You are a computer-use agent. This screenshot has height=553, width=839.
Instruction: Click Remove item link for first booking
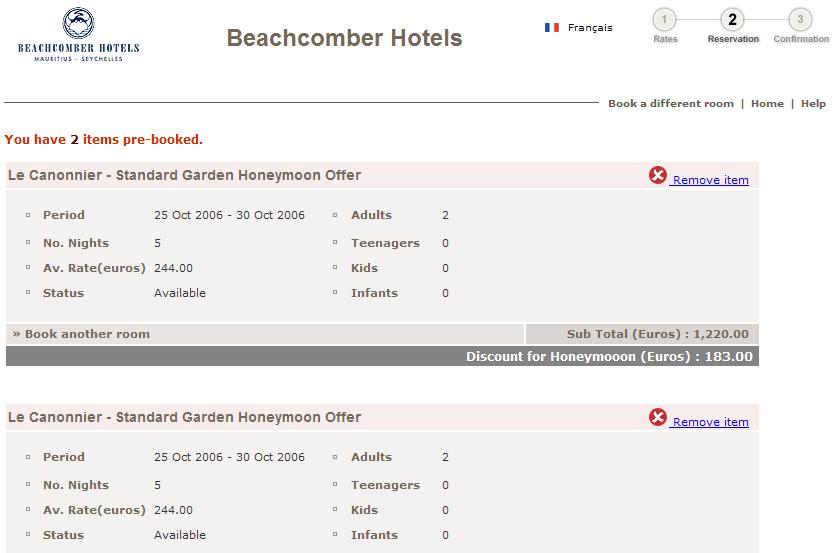710,180
